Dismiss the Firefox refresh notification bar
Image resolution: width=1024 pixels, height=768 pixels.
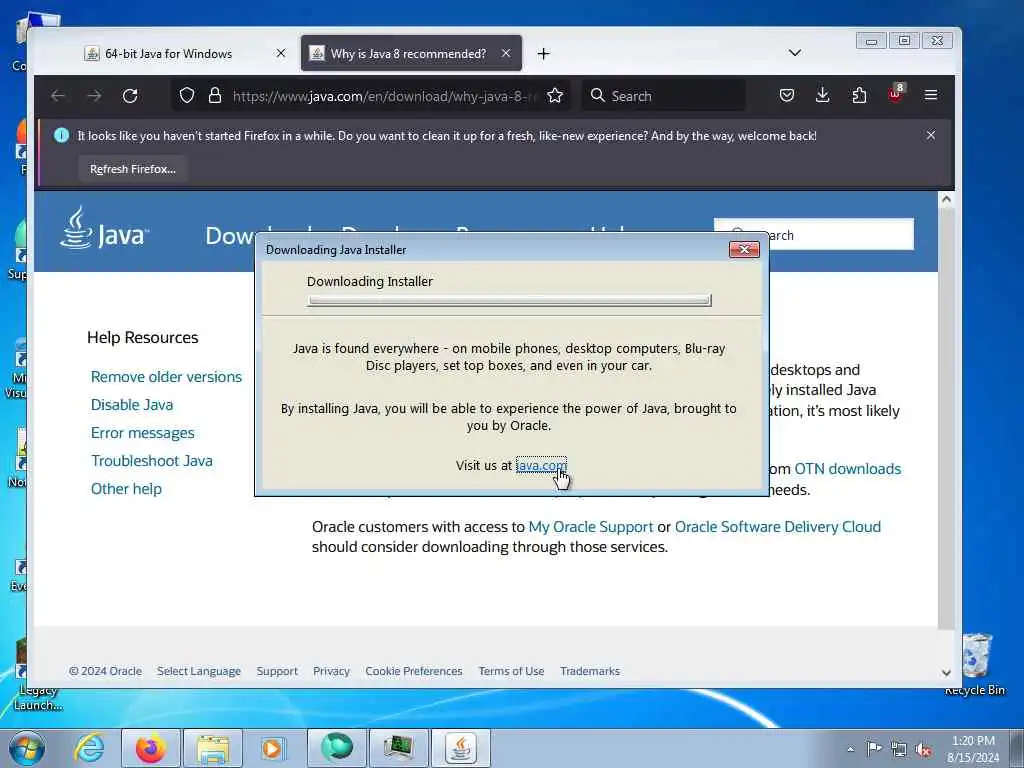point(931,135)
